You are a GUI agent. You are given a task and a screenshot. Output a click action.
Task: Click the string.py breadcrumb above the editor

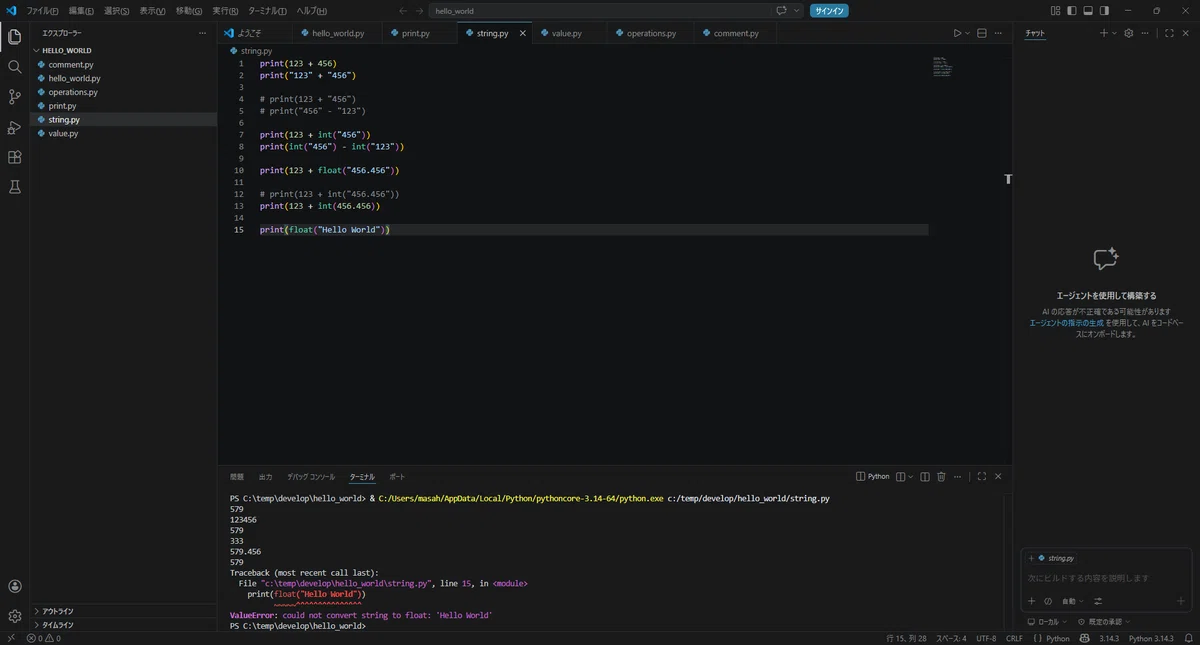[251, 50]
